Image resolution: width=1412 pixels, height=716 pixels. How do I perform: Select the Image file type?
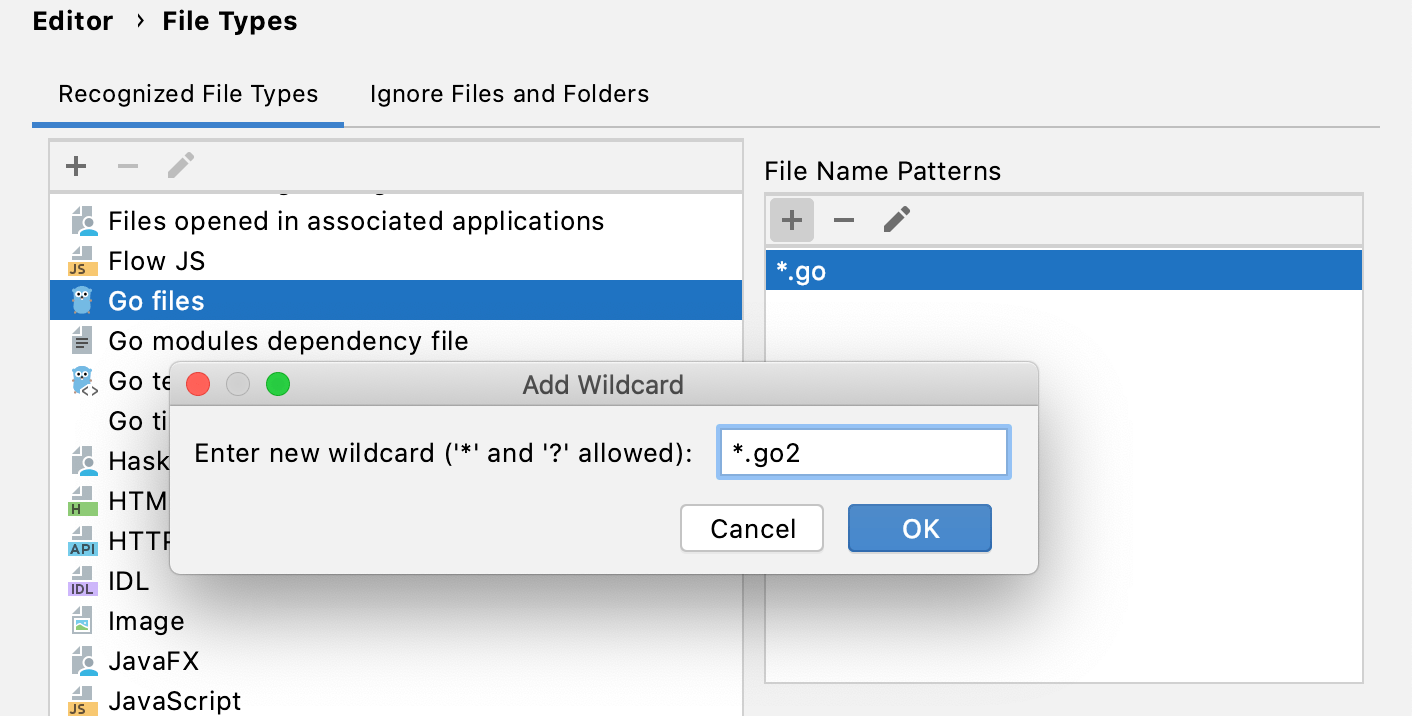coord(146,620)
